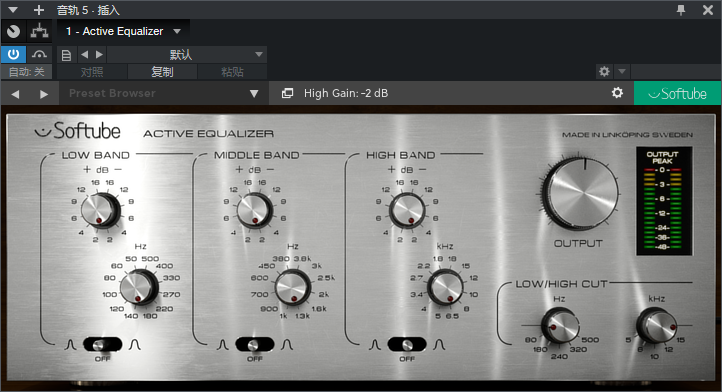Adjust the High Band kHz frequency knob
Image resolution: width=722 pixels, height=392 pixels.
click(445, 287)
